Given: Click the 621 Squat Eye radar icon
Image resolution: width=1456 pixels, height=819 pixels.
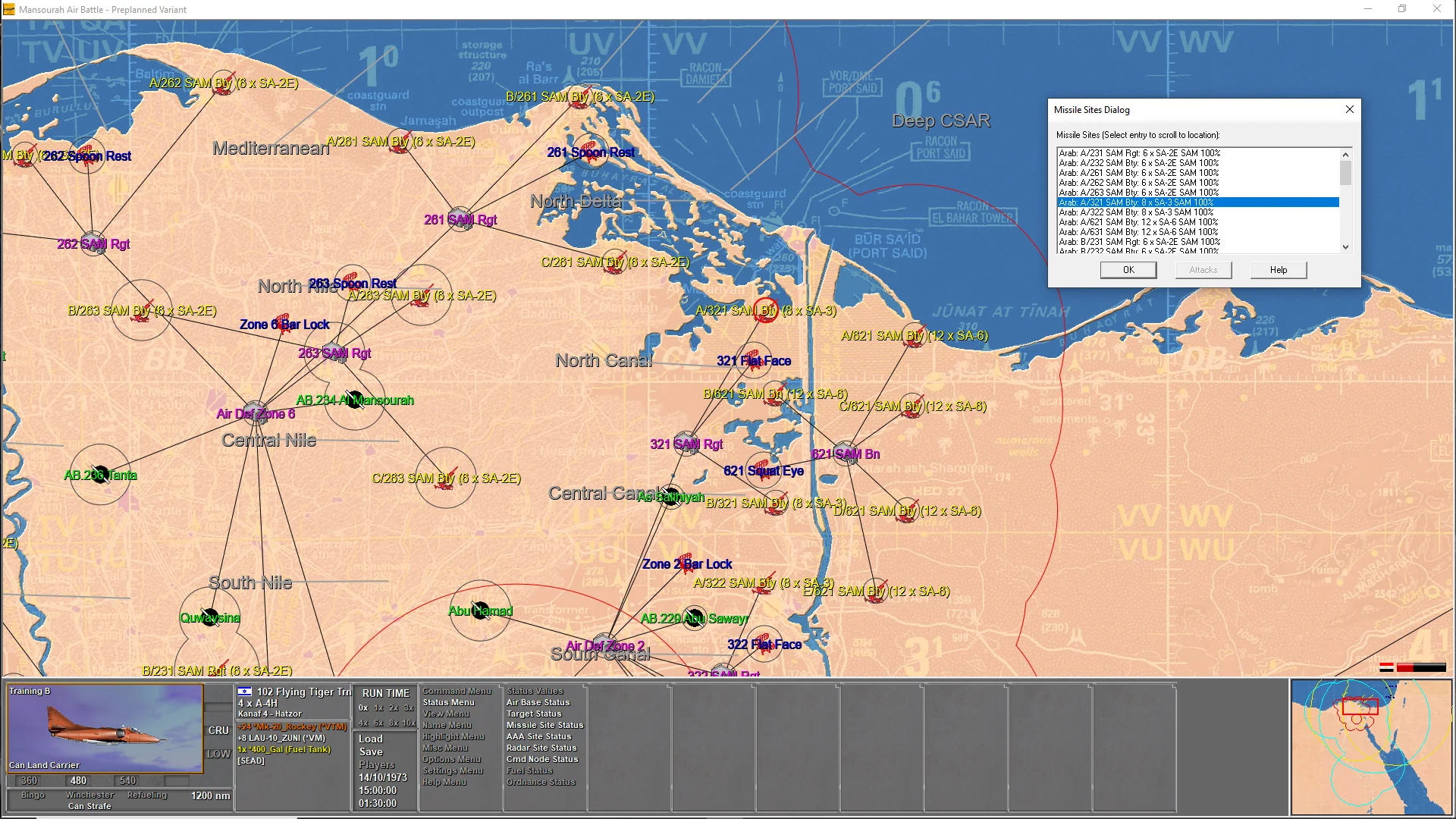Looking at the screenshot, I should click(x=762, y=471).
